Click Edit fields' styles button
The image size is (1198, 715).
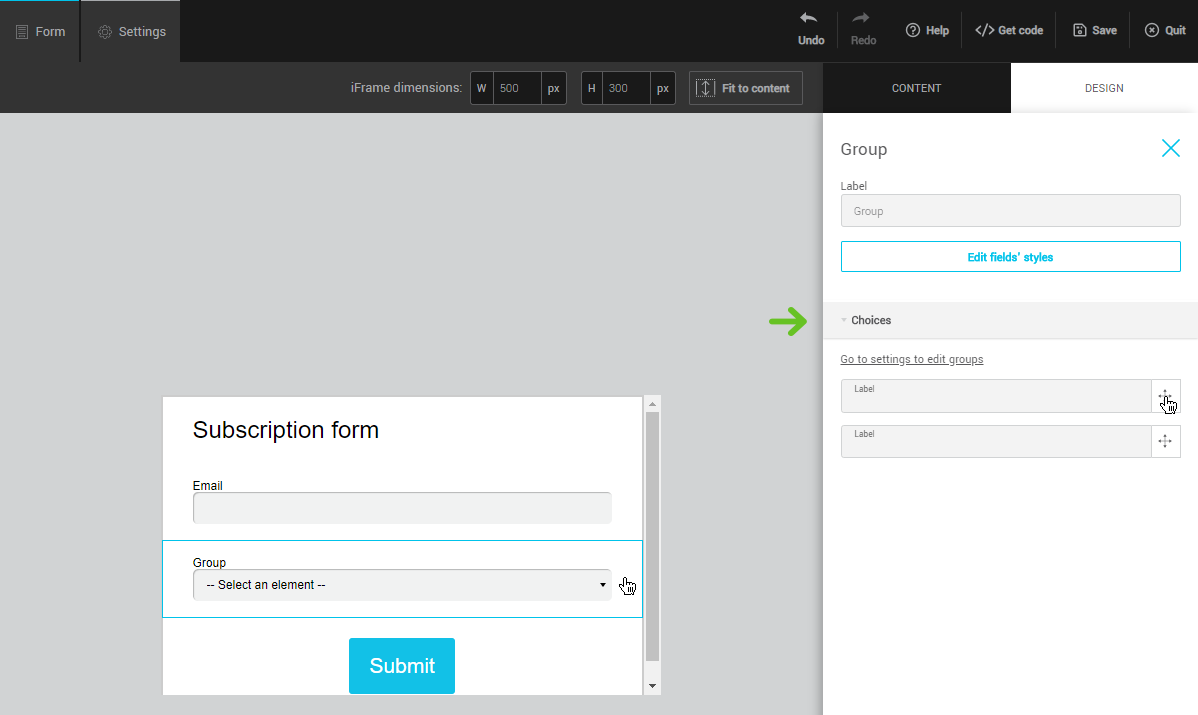coord(1010,257)
